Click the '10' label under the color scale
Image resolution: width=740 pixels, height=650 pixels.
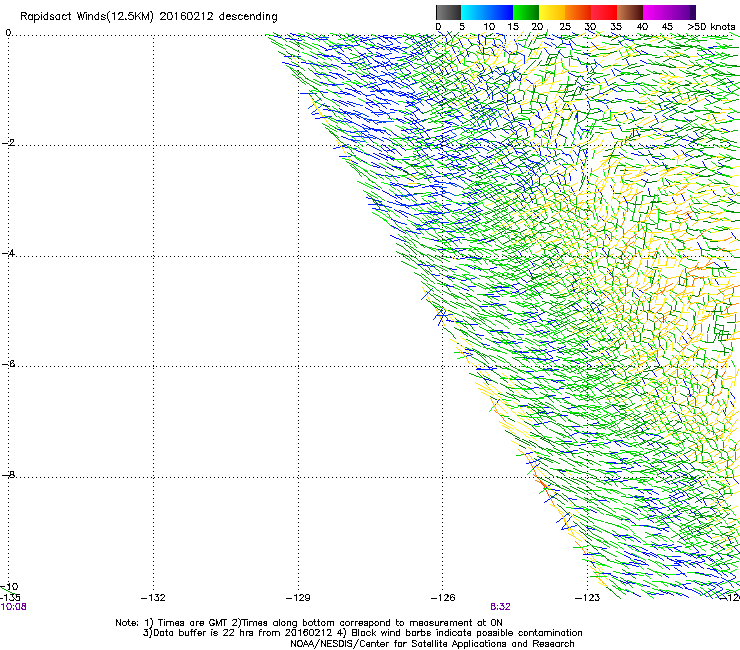[489, 27]
